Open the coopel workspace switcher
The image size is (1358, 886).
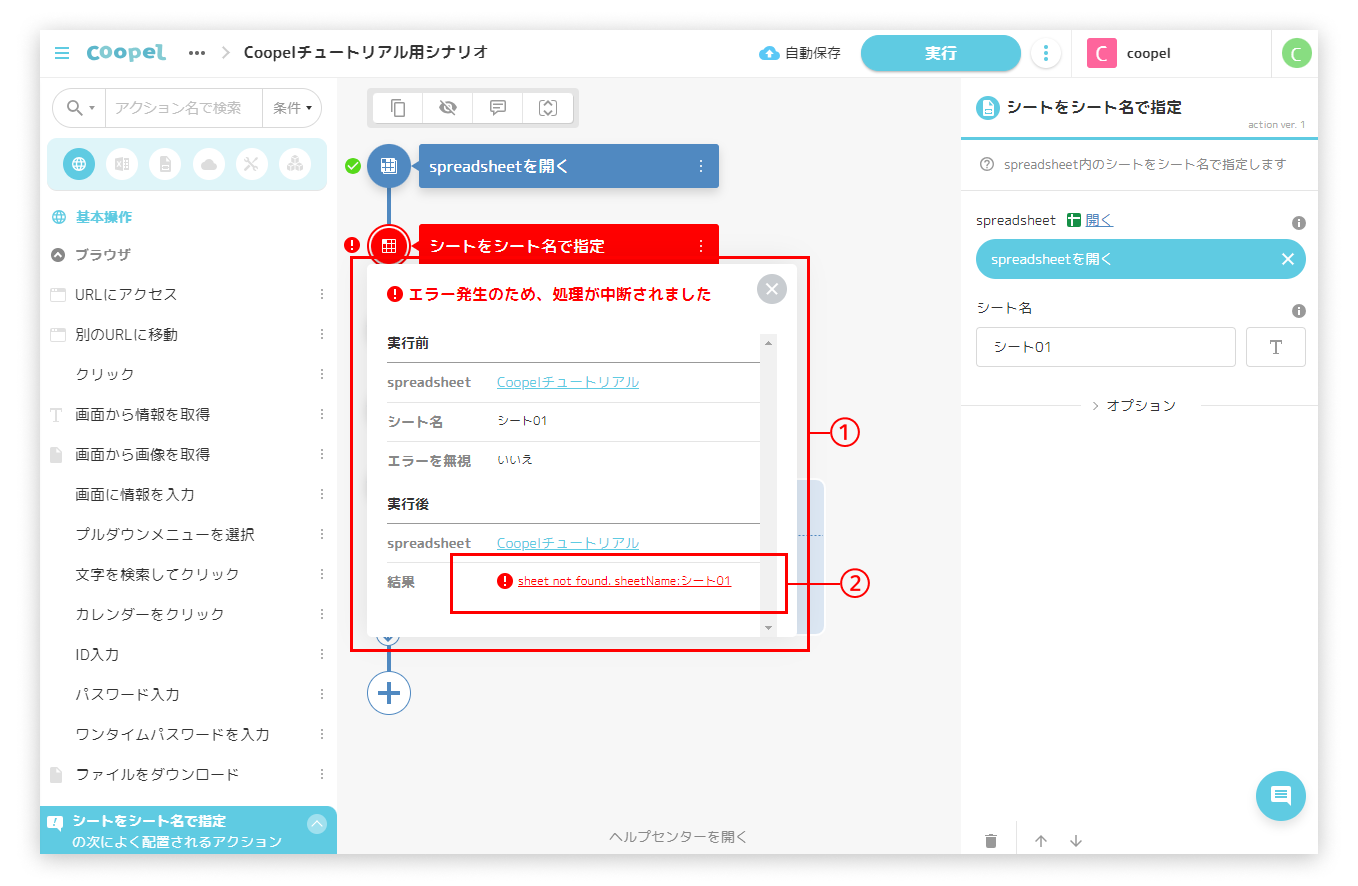pos(1170,53)
